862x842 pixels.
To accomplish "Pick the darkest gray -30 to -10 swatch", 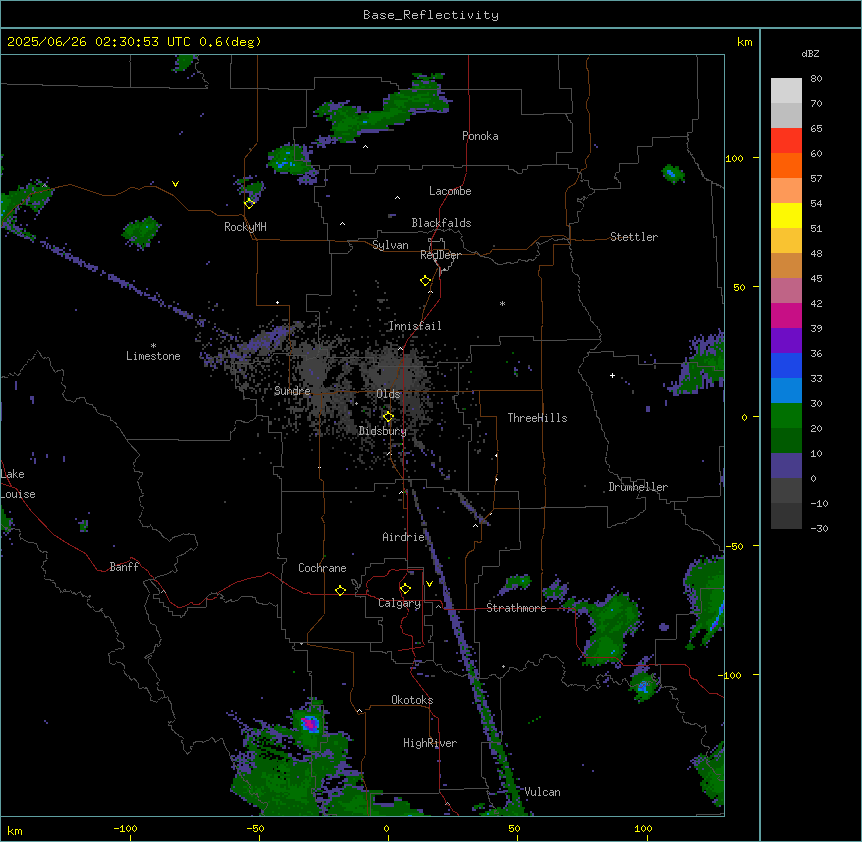I will (786, 516).
